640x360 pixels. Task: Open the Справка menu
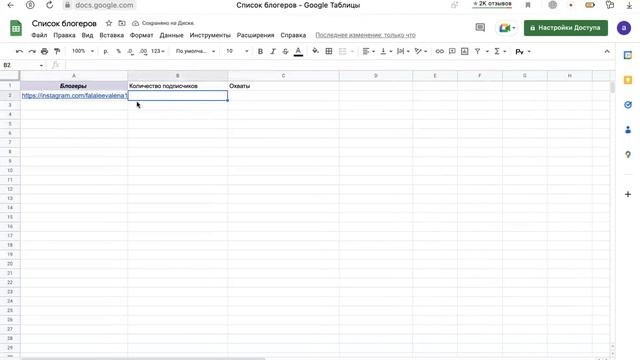pyautogui.click(x=293, y=35)
